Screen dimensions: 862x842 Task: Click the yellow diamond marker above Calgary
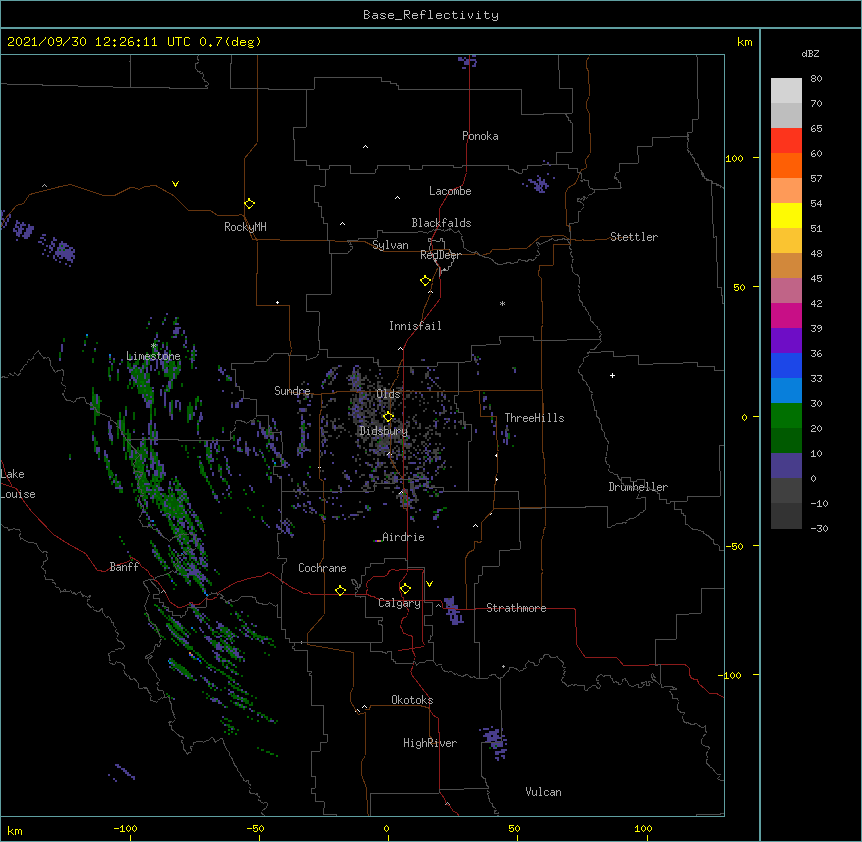coord(405,589)
